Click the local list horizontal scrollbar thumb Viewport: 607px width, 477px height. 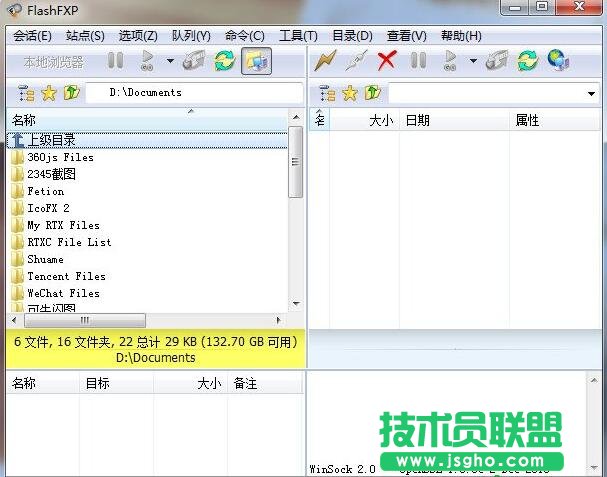(x=85, y=320)
